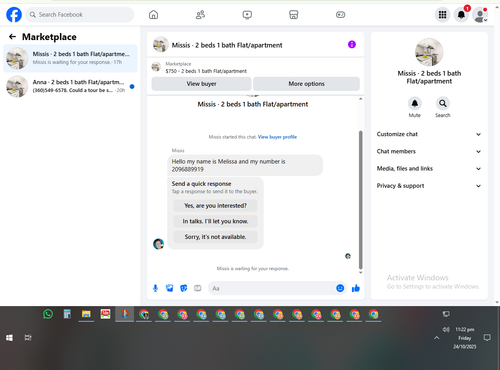Send quick reply 'Yes, are you interested?'
500x370 pixels.
(x=215, y=206)
